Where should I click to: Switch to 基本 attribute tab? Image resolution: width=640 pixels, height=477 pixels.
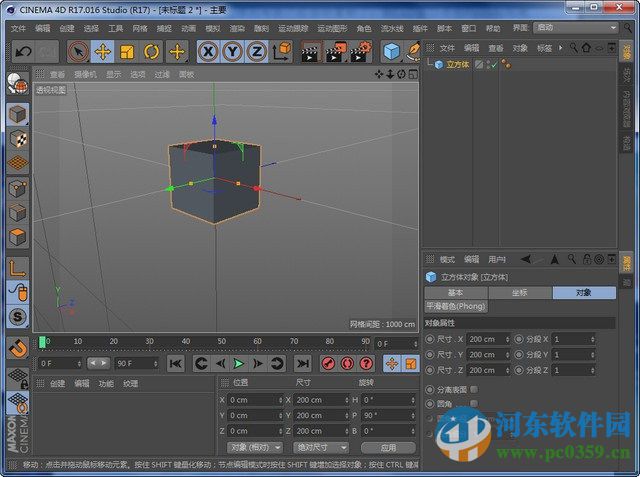tap(456, 293)
